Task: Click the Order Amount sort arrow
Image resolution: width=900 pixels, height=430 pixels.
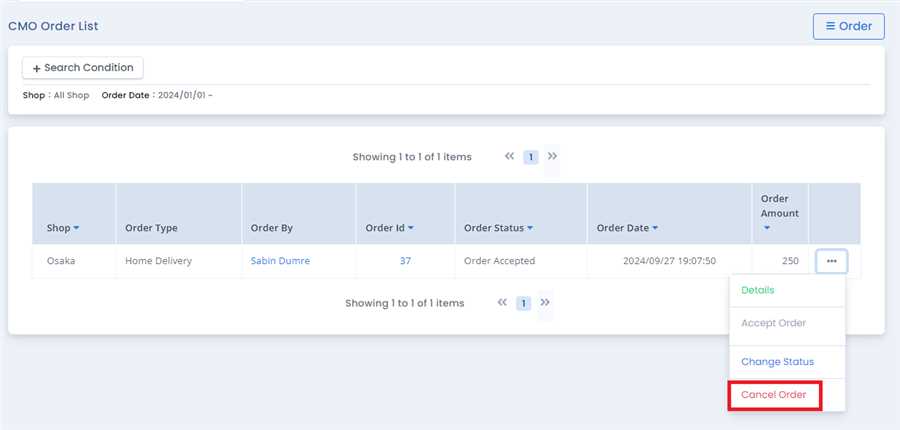Action: pos(766,228)
